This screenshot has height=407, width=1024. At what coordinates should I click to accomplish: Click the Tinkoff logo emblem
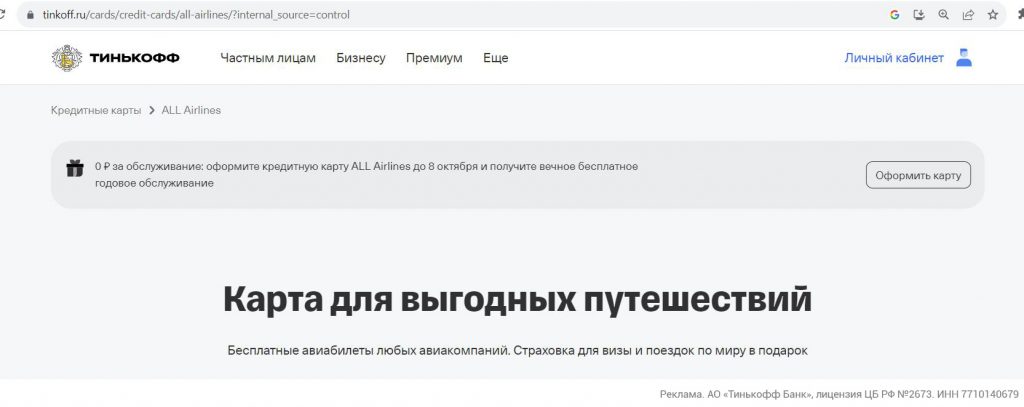click(x=67, y=58)
